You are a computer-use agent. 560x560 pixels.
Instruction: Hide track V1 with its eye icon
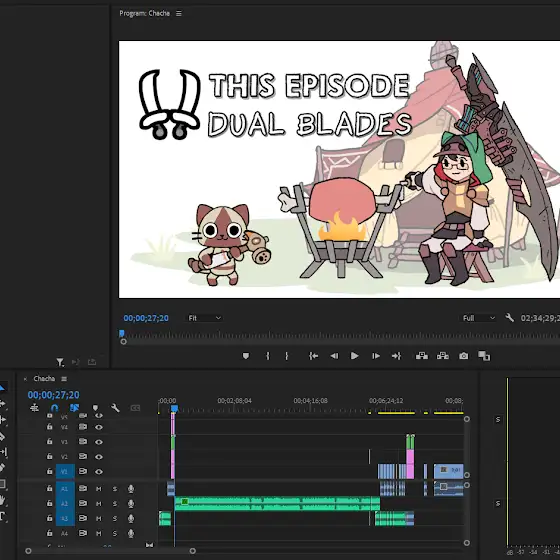pyautogui.click(x=99, y=471)
